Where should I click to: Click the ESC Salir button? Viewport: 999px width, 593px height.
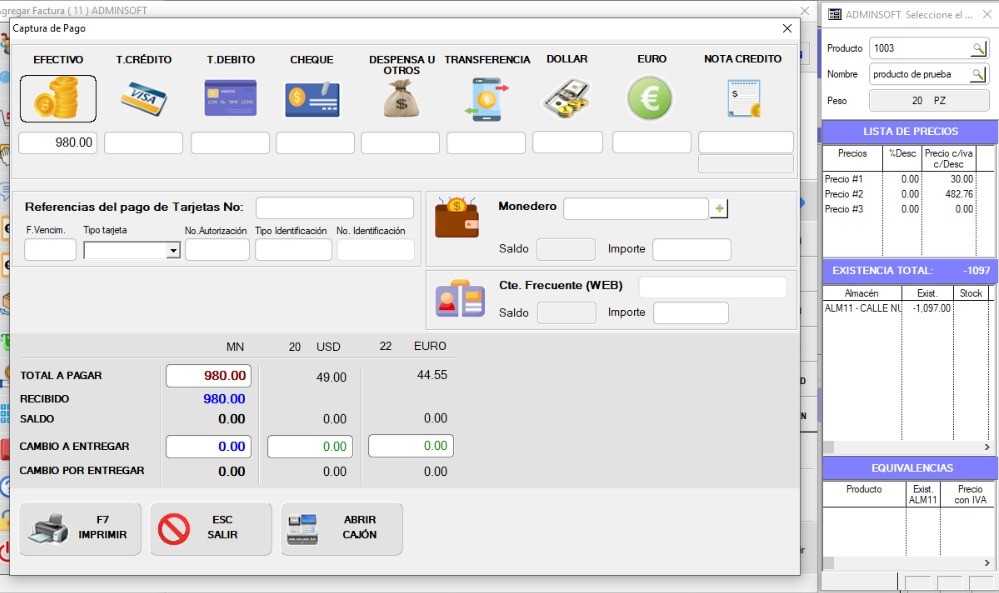coord(211,528)
